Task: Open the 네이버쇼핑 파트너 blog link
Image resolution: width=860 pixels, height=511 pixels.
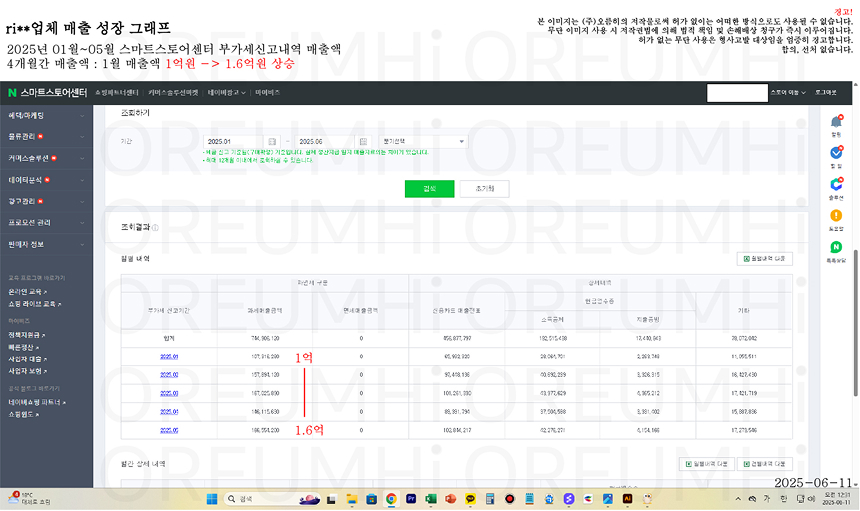Action: click(x=37, y=402)
